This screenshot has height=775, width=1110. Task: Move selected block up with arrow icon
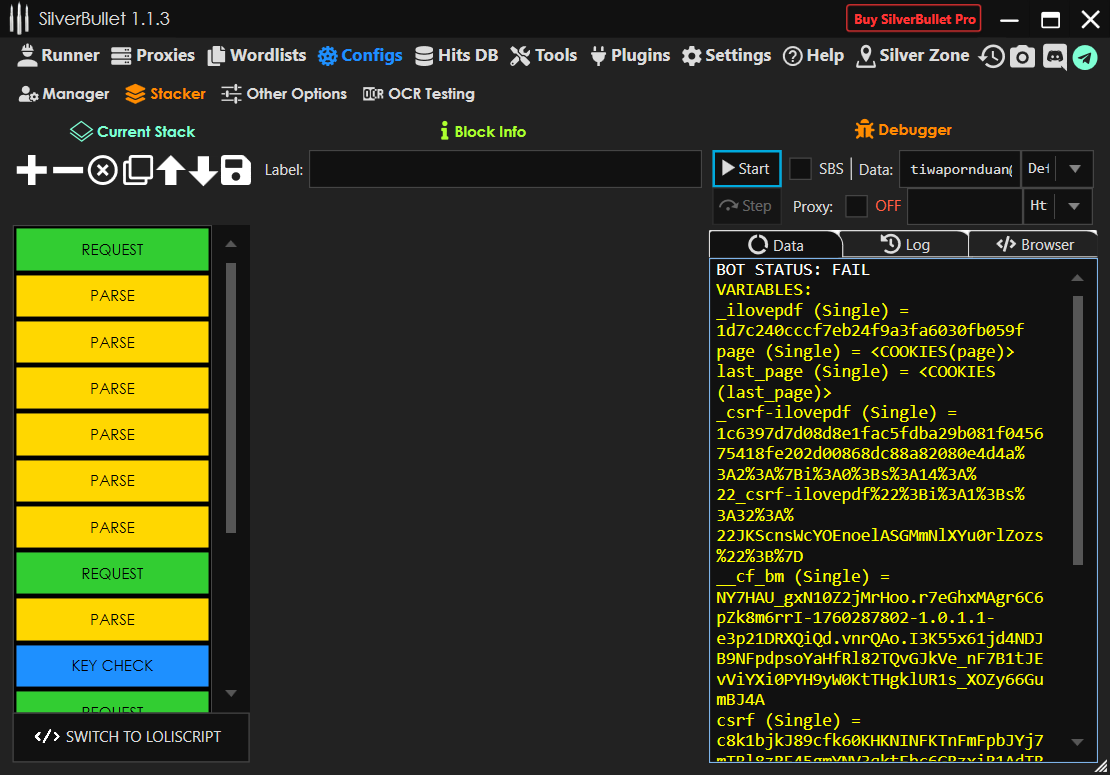(x=170, y=170)
